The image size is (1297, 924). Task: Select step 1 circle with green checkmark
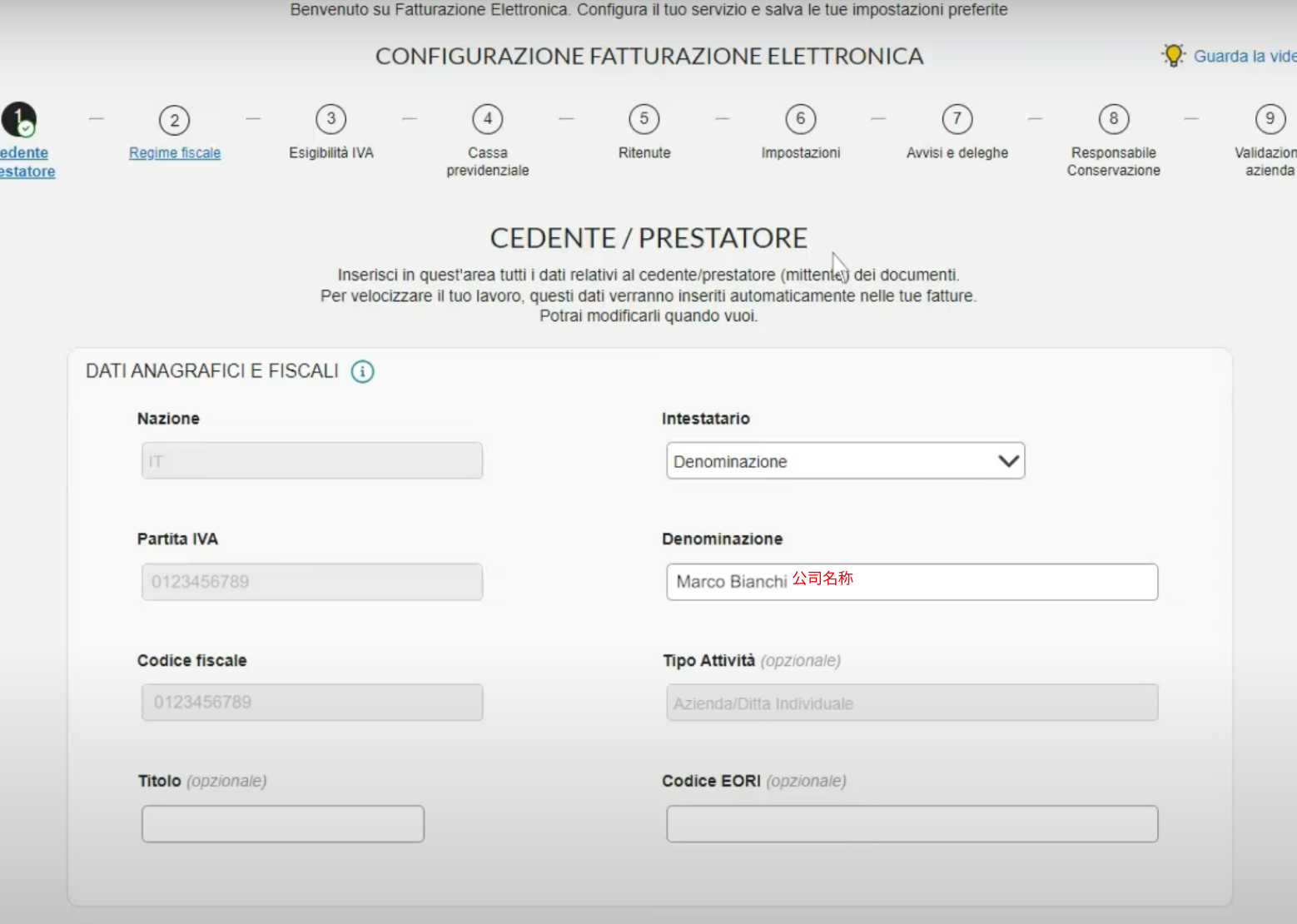18,119
